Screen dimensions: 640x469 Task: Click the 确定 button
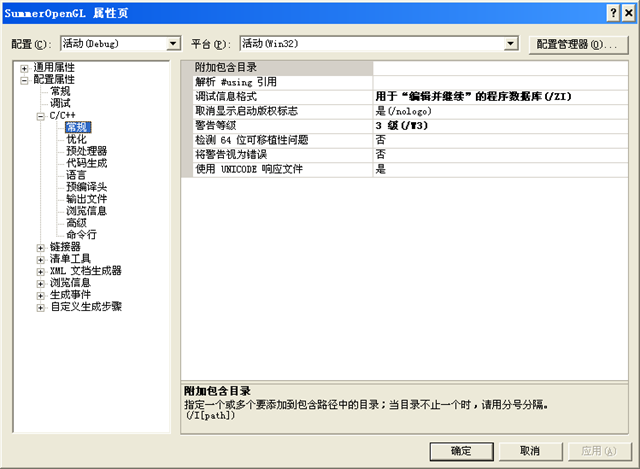(x=460, y=450)
